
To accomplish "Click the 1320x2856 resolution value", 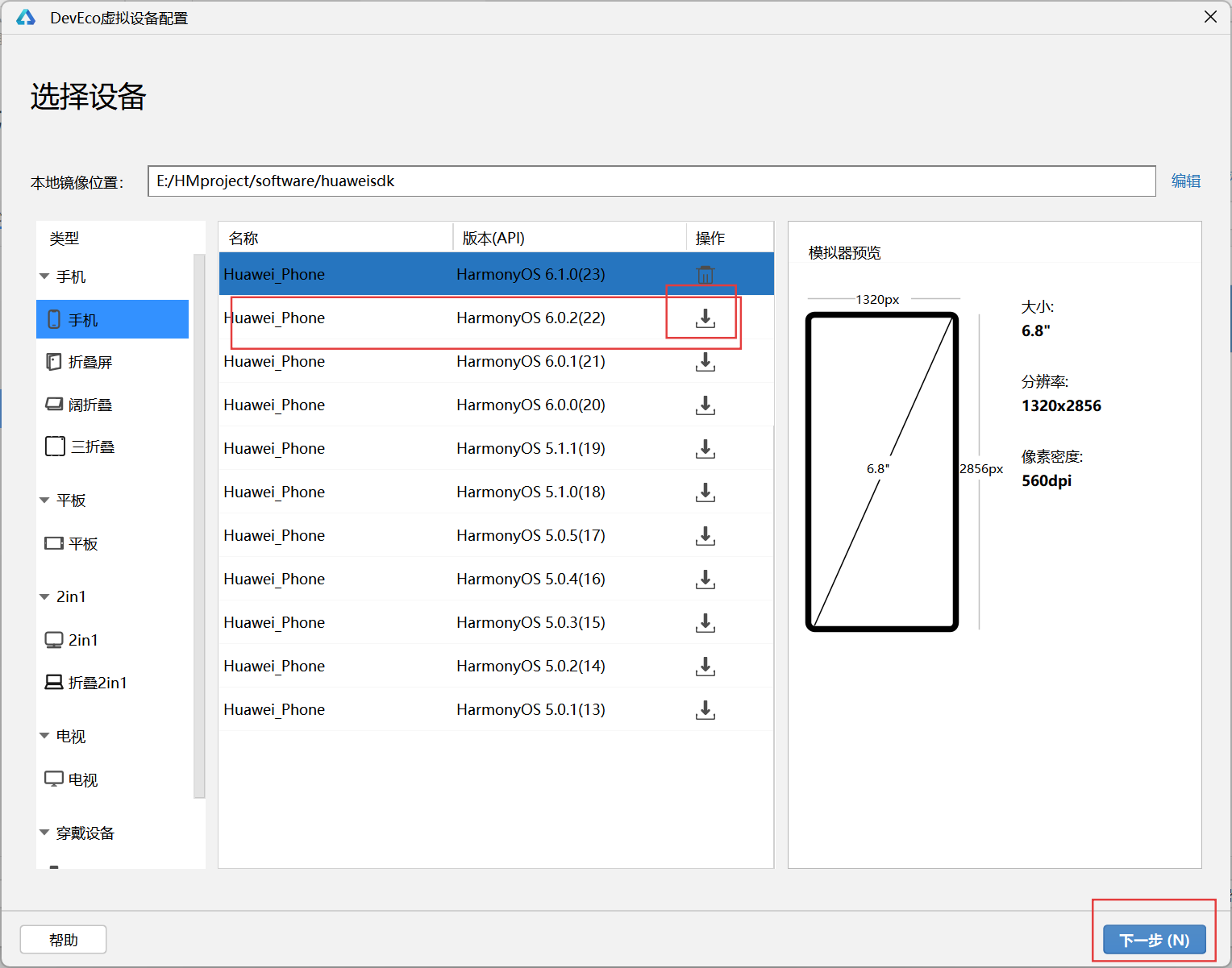I will click(x=1061, y=405).
